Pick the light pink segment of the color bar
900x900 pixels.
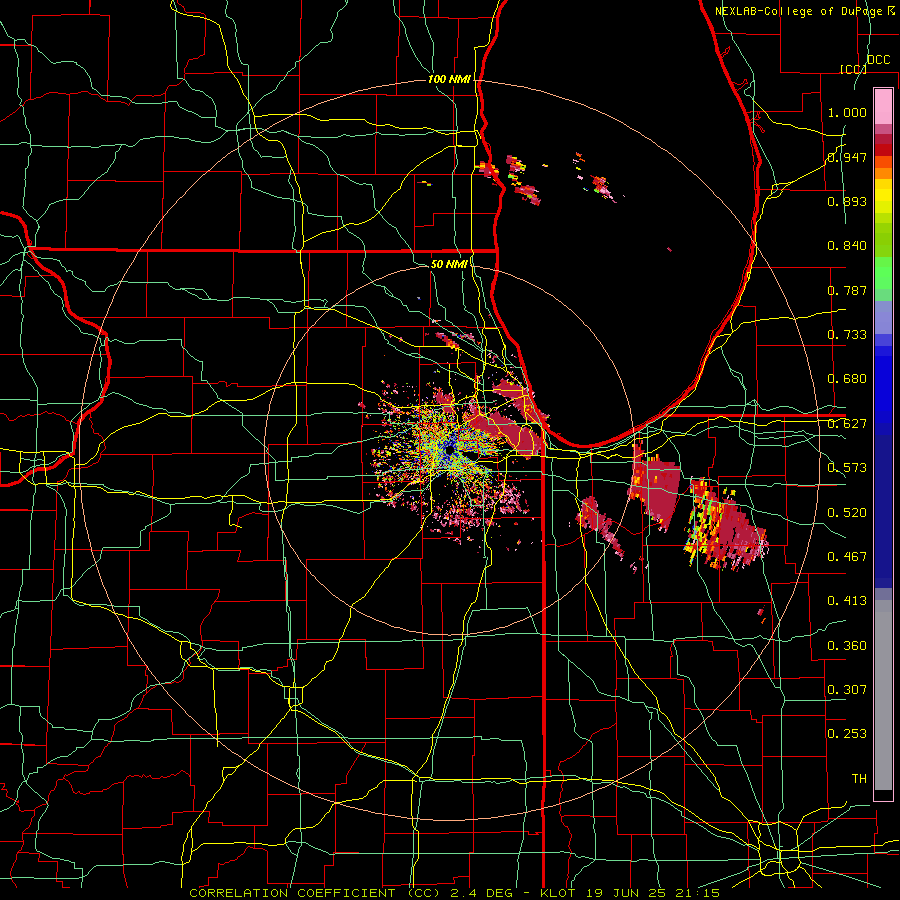[x=883, y=106]
